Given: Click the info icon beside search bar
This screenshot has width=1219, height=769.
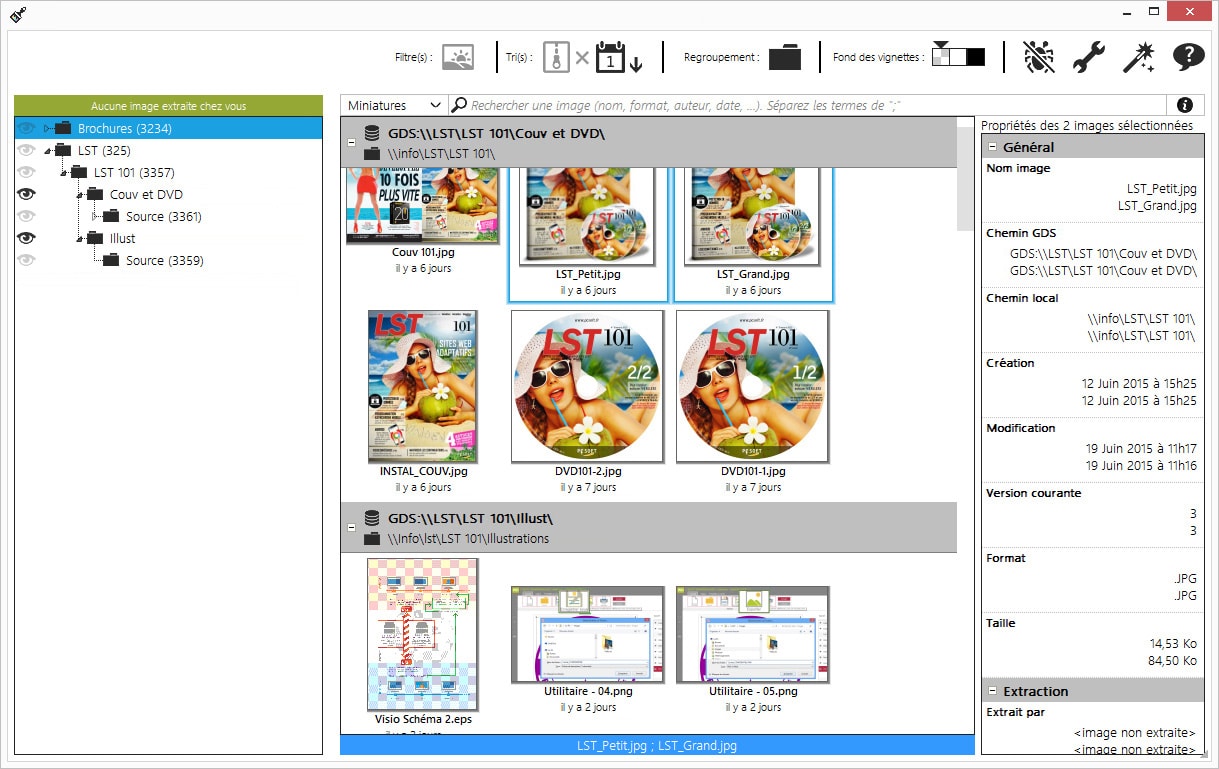Looking at the screenshot, I should (x=1185, y=105).
